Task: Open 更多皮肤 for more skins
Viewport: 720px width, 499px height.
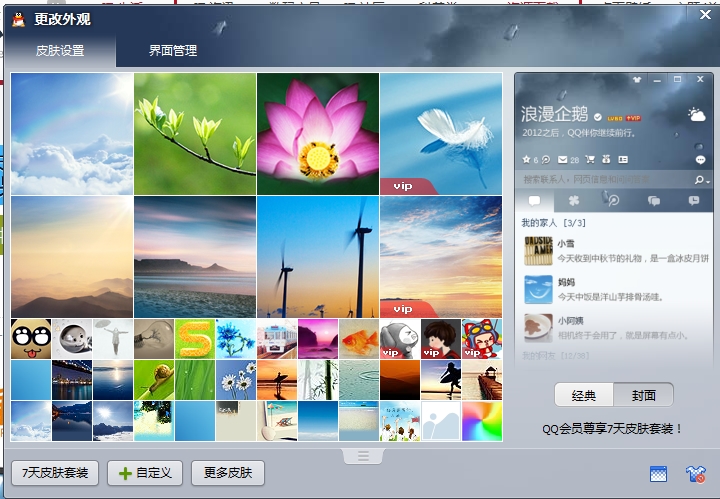Action: 228,473
